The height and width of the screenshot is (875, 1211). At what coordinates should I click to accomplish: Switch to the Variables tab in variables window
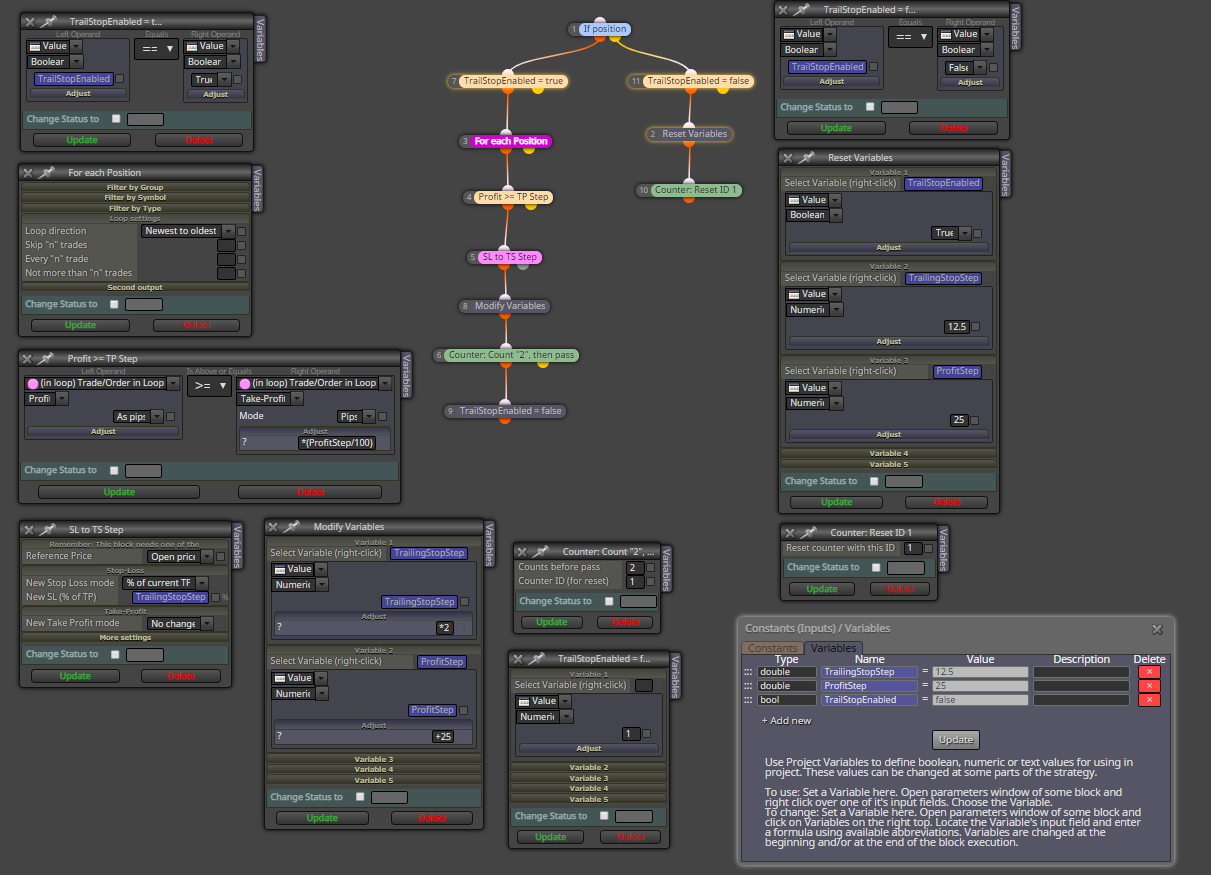point(833,648)
